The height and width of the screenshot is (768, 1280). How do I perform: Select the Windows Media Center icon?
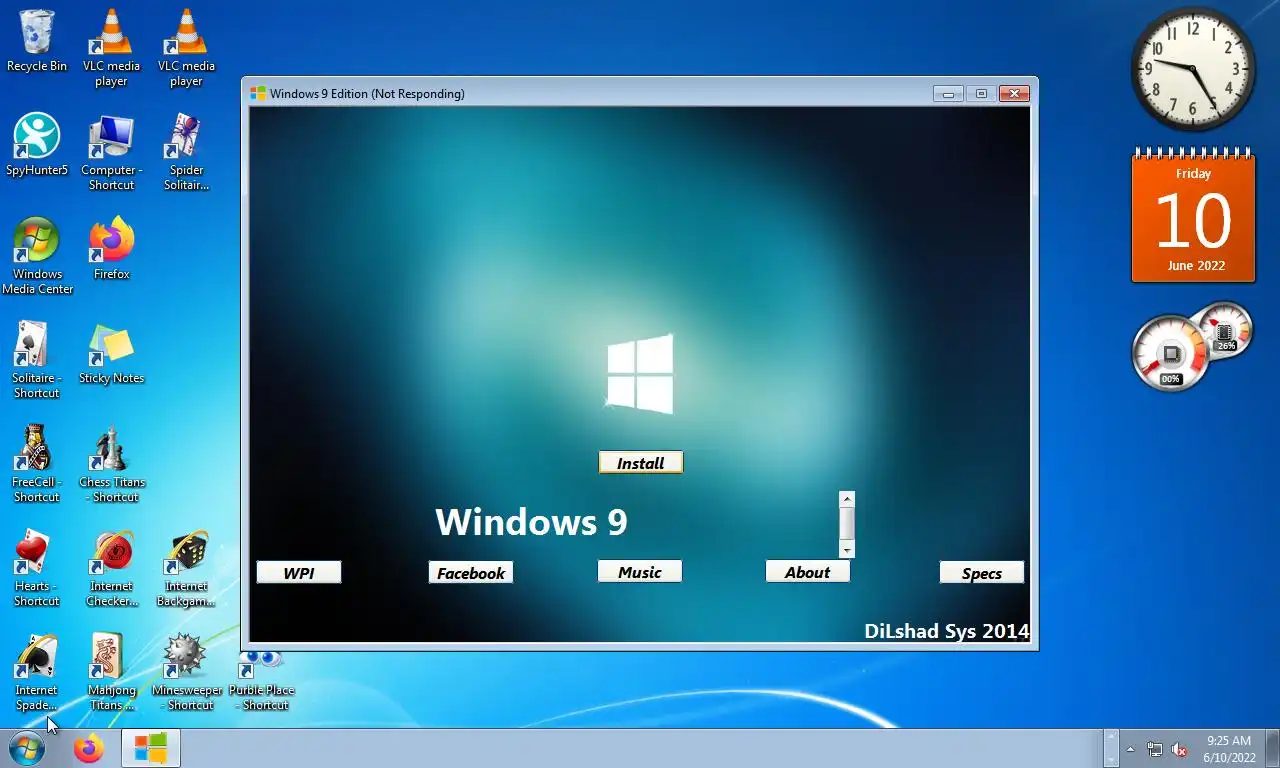(37, 255)
